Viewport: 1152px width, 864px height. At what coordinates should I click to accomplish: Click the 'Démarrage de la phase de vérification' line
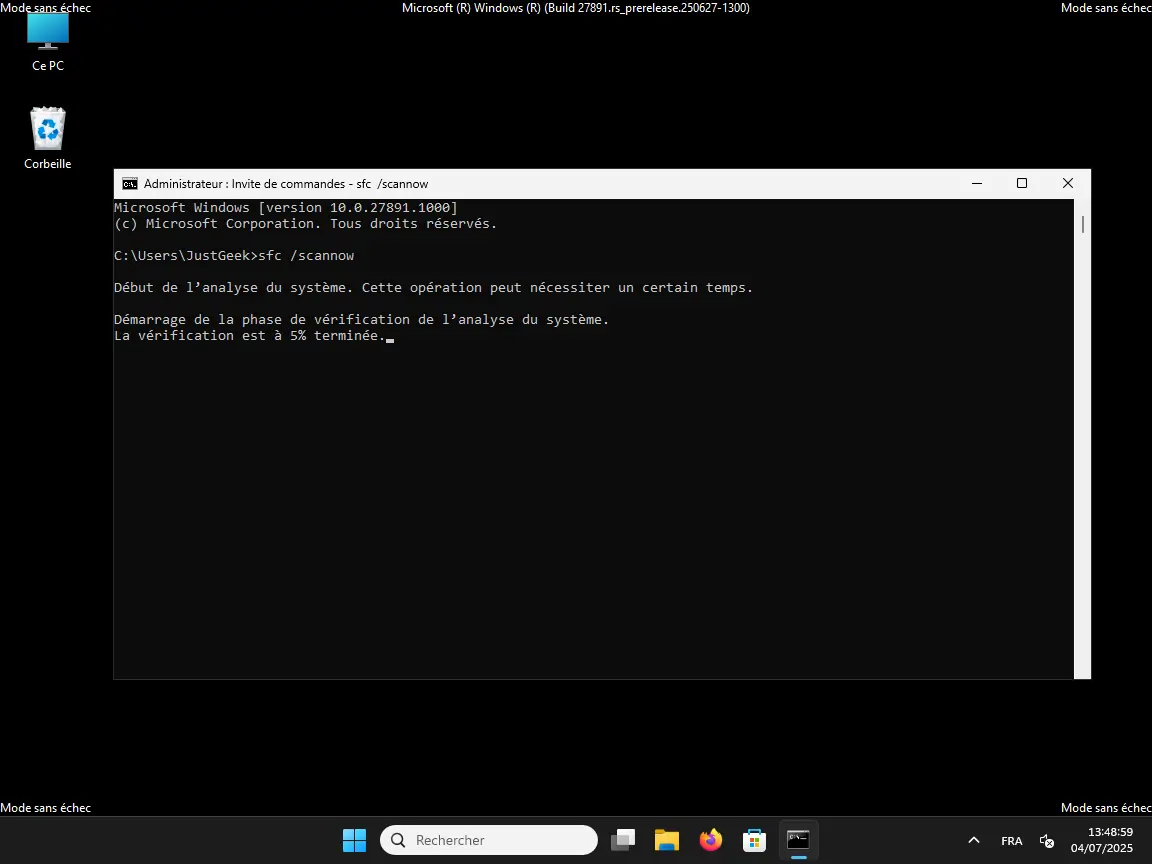(361, 320)
